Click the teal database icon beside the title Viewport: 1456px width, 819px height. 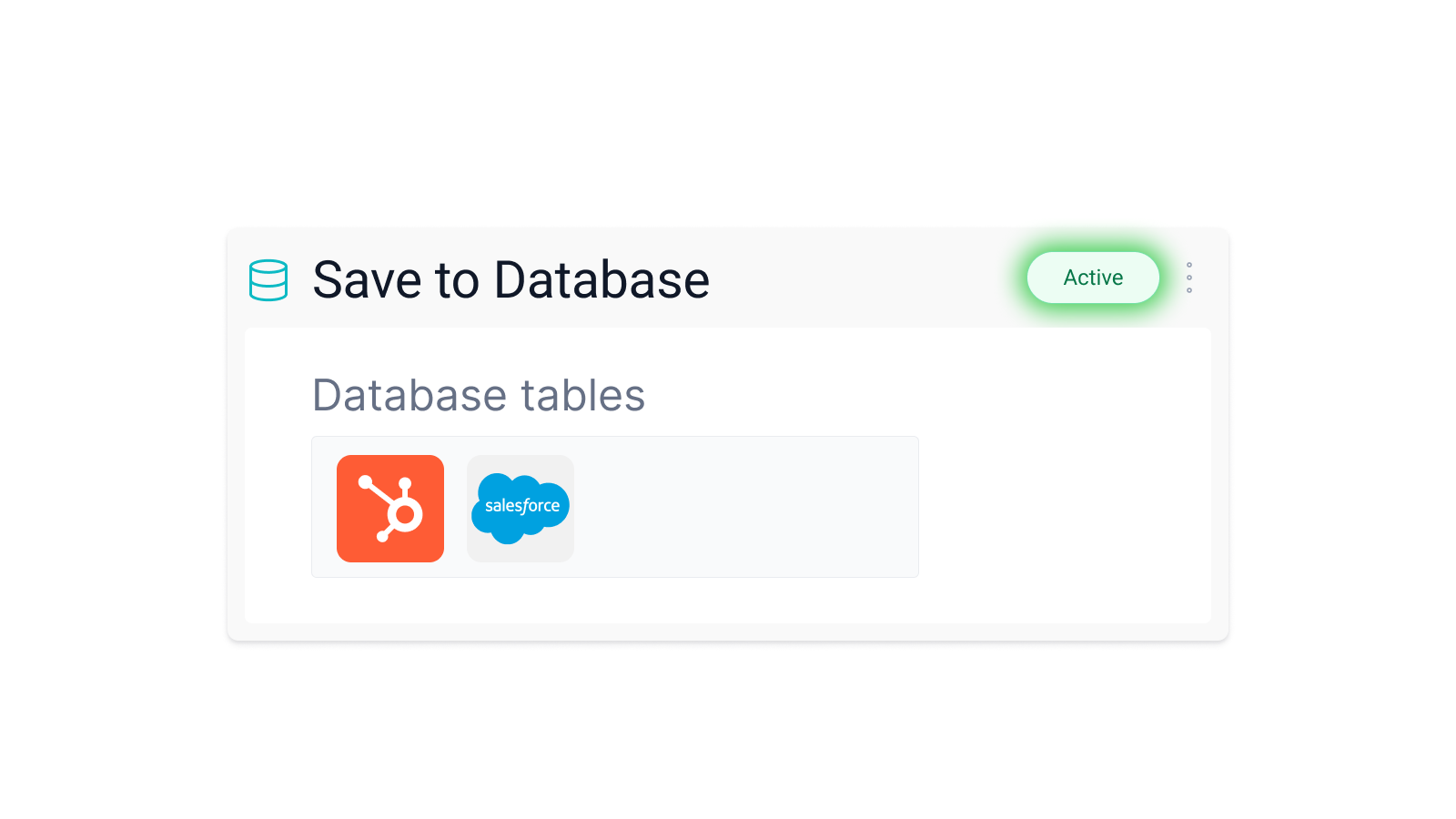(x=268, y=279)
